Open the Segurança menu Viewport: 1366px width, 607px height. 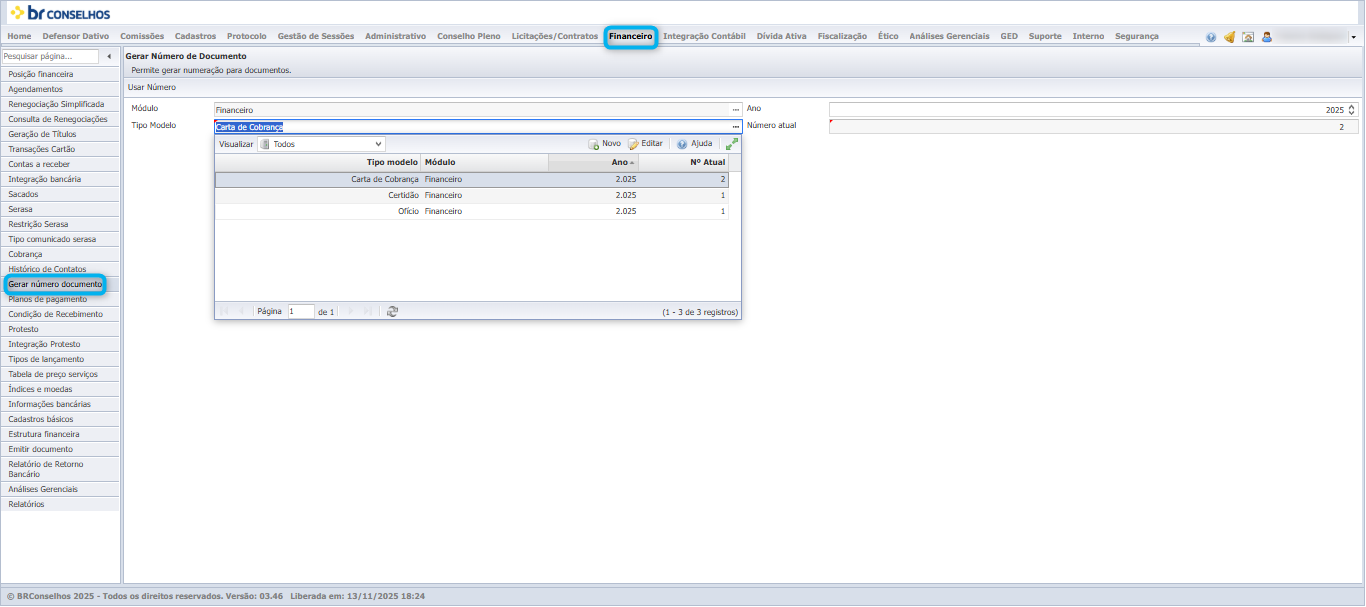click(x=1135, y=36)
